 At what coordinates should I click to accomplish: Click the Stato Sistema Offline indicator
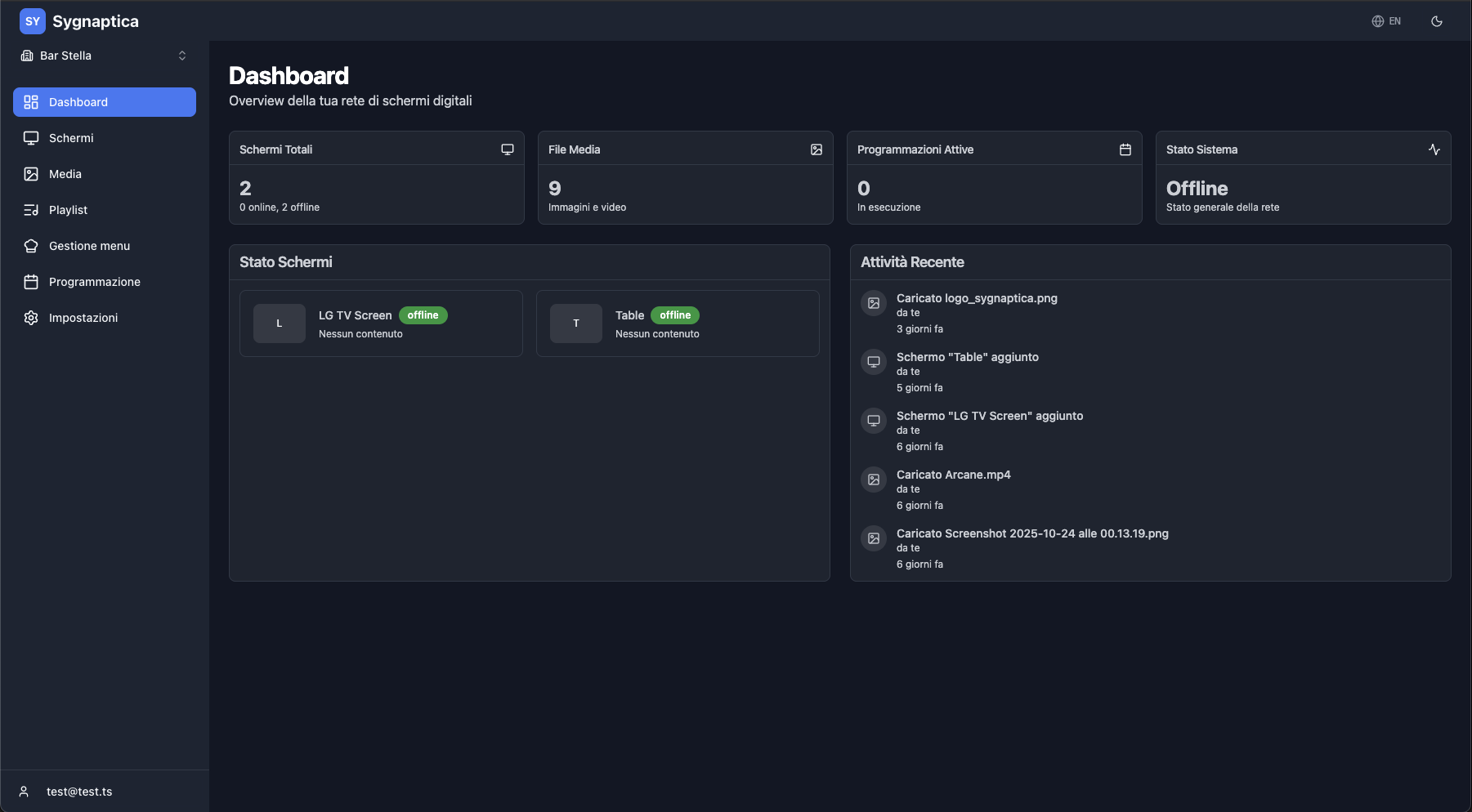tap(1197, 188)
